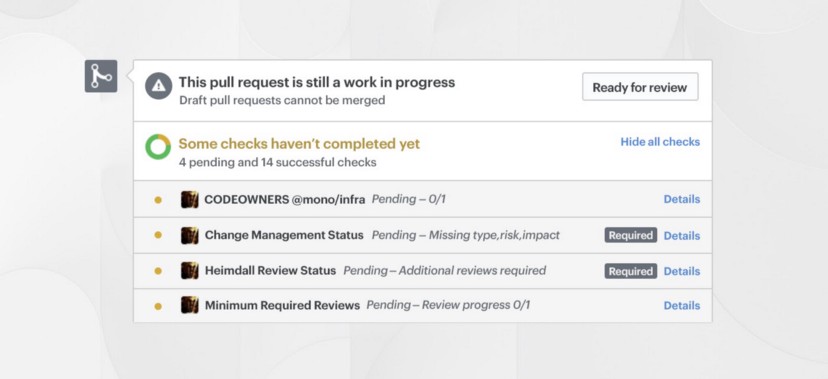
Task: Open Details for Minimum Required Reviews
Action: (682, 306)
